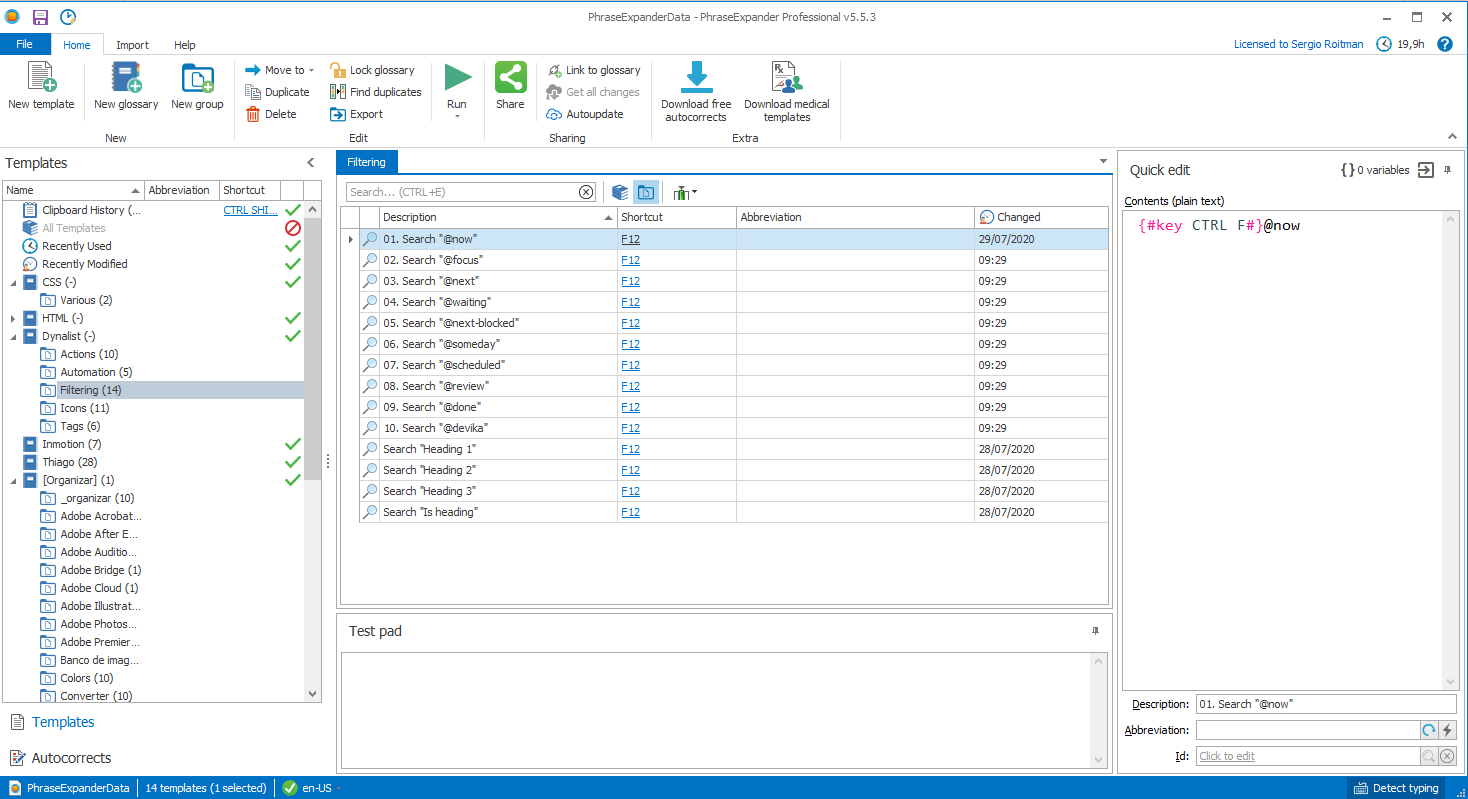Create a New glossary
The image size is (1468, 799).
click(x=126, y=79)
